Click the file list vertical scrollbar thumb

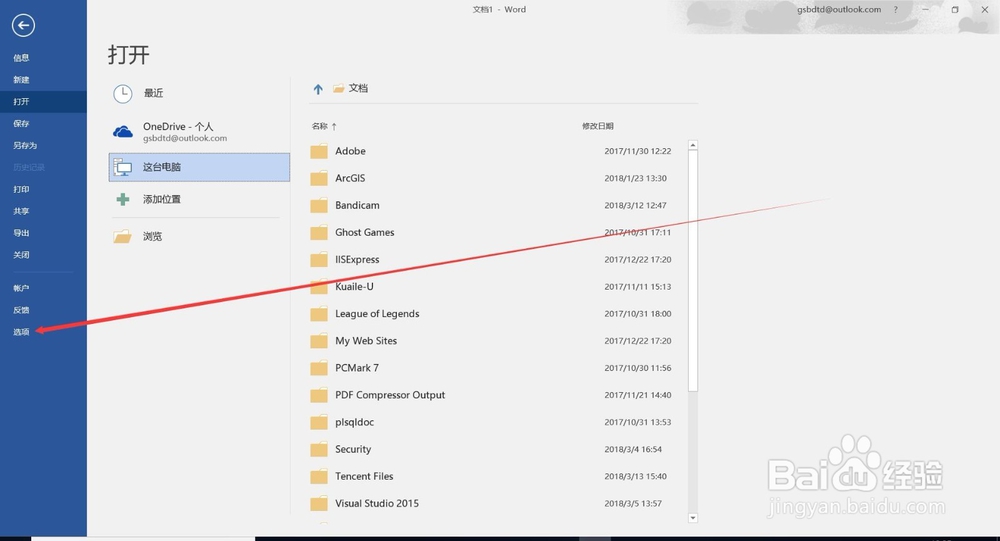coord(693,270)
